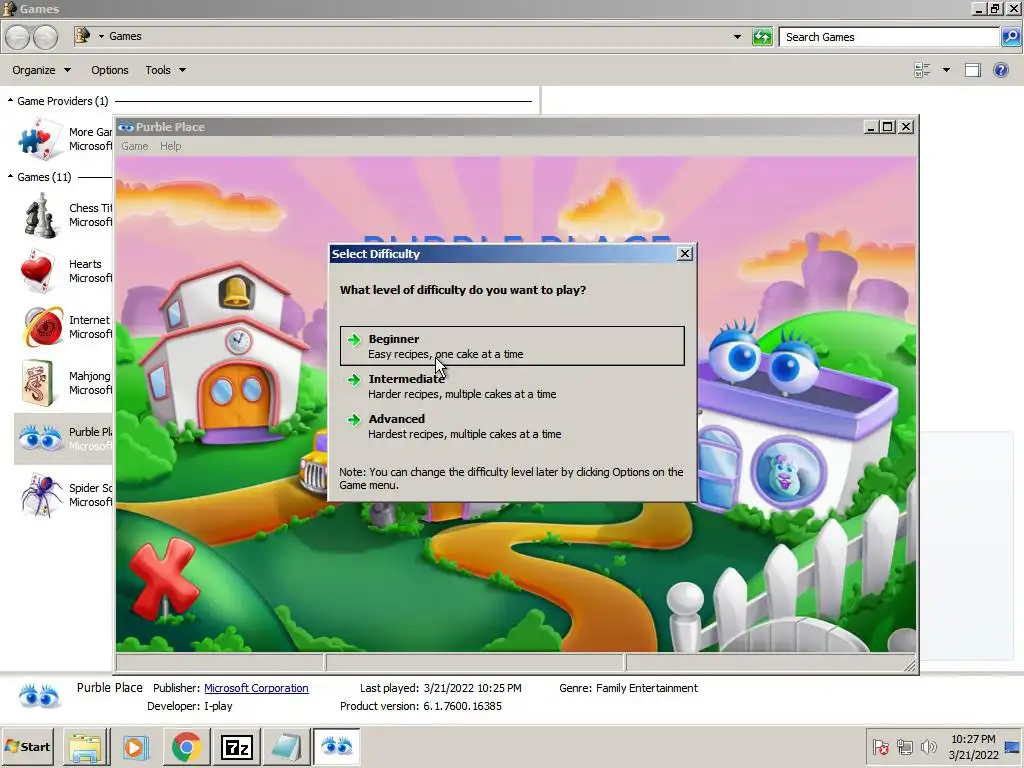Select the Purble Place icon in the list
The image size is (1024, 768).
pyautogui.click(x=40, y=438)
